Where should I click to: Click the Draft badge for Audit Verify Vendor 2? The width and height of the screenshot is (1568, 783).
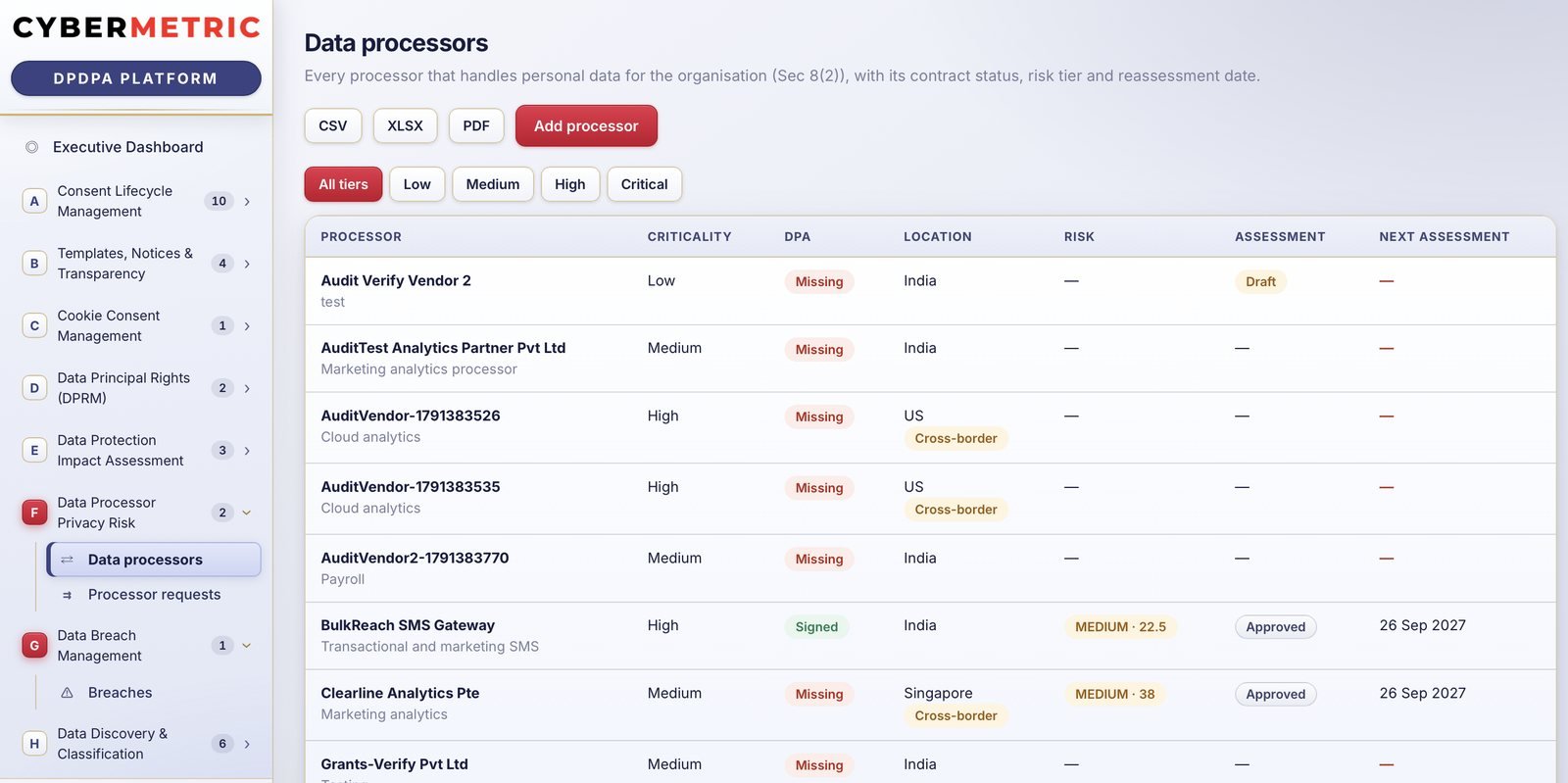1260,281
